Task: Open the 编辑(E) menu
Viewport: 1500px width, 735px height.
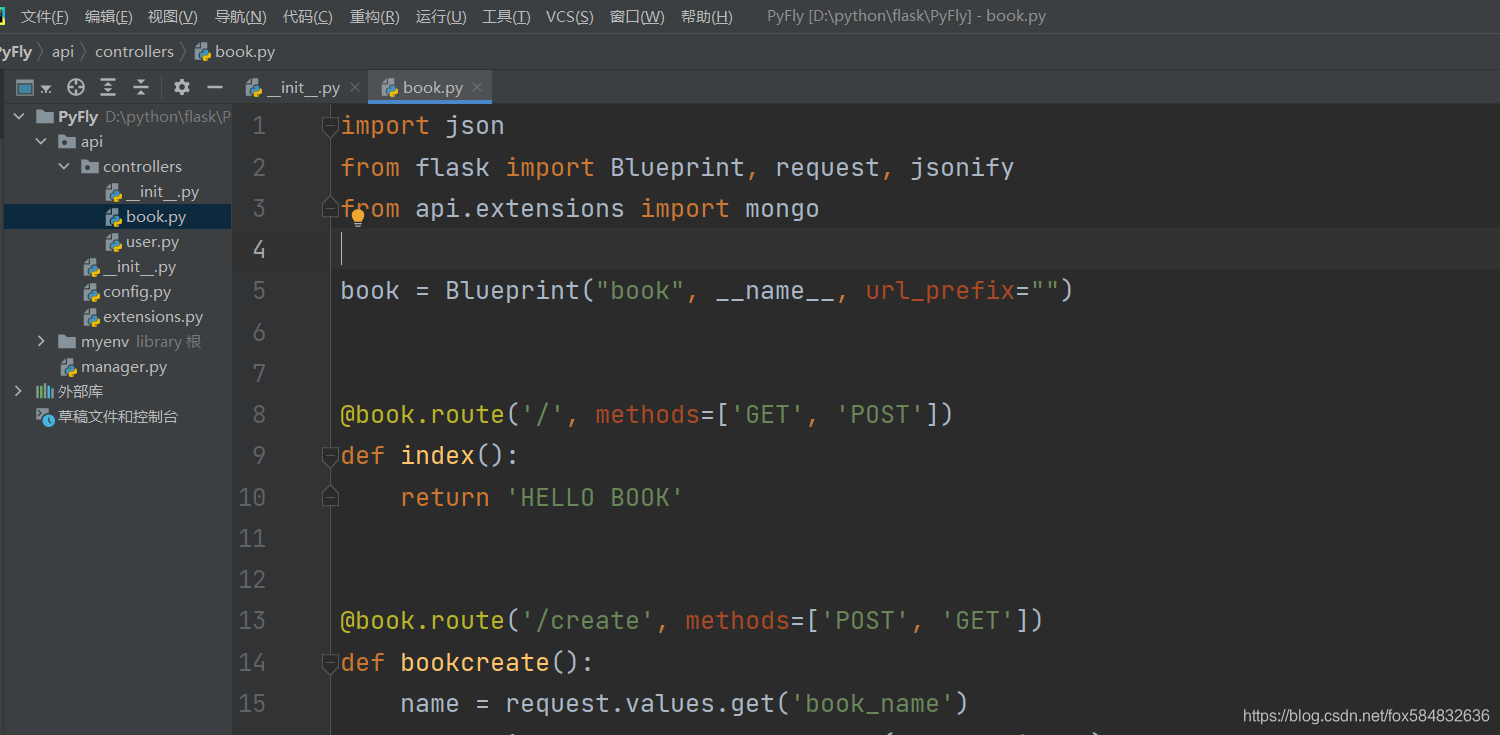Action: click(x=108, y=17)
